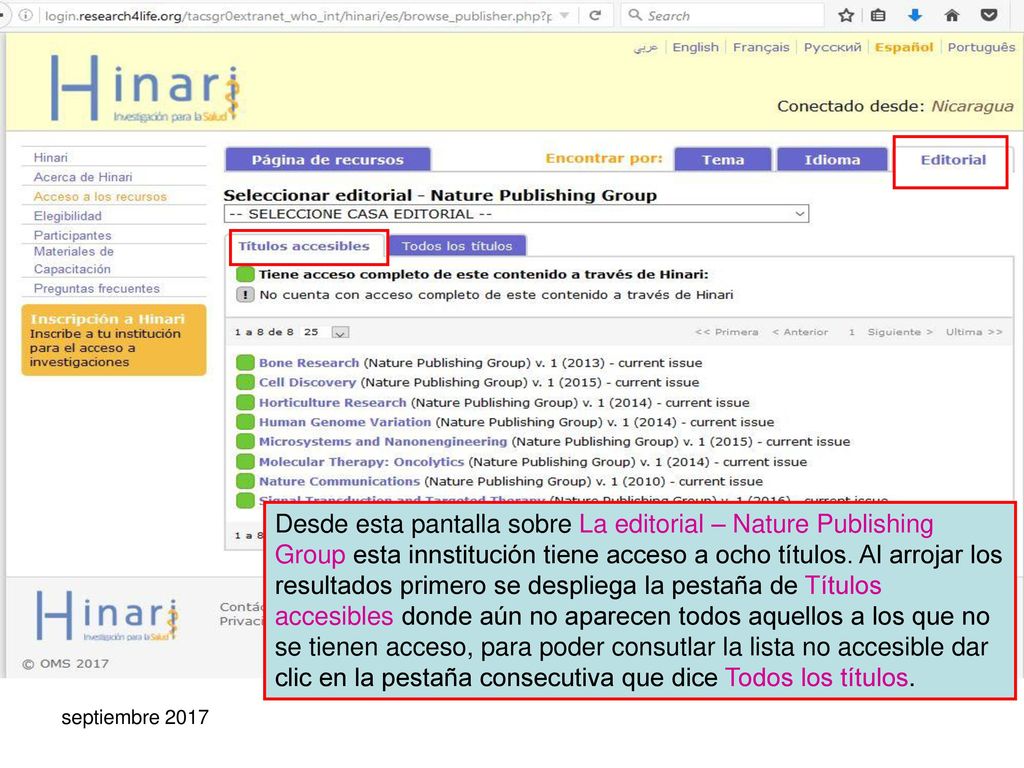The height and width of the screenshot is (768, 1024).
Task: Go to Ultima page link
Action: (x=973, y=332)
